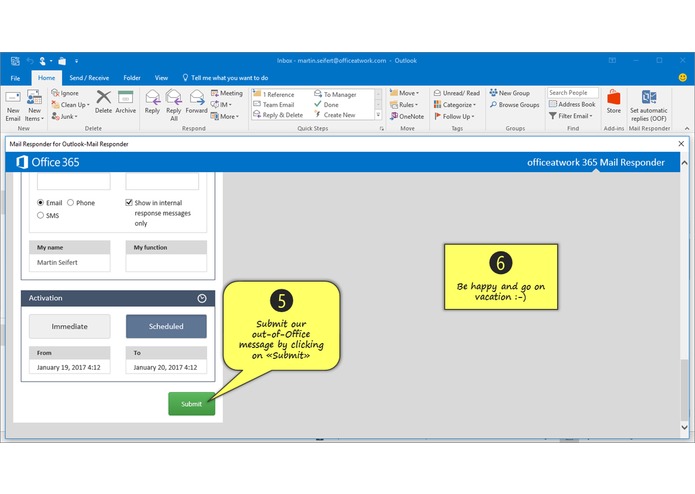Switch to the Send / Receive tab
695x494 pixels.
point(89,78)
